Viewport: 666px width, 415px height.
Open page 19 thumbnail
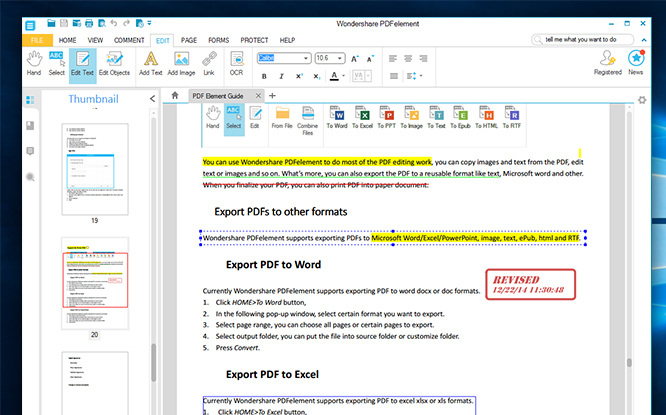[x=95, y=169]
